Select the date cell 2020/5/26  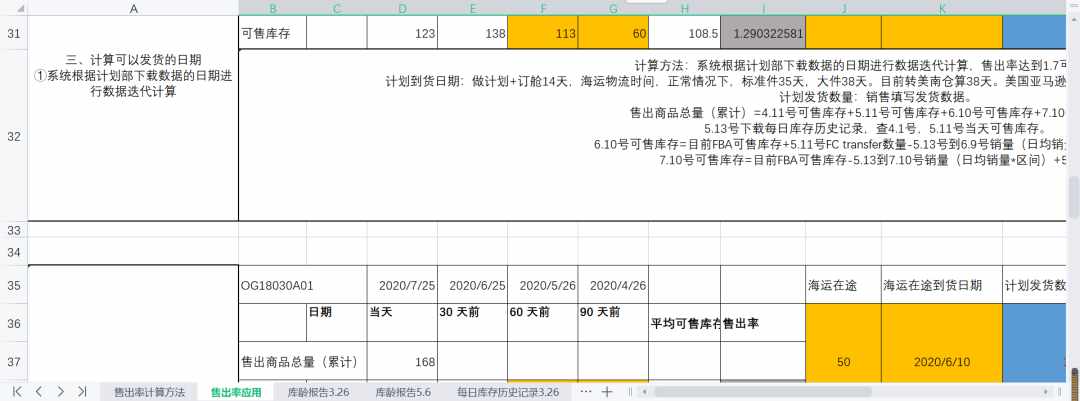(543, 285)
